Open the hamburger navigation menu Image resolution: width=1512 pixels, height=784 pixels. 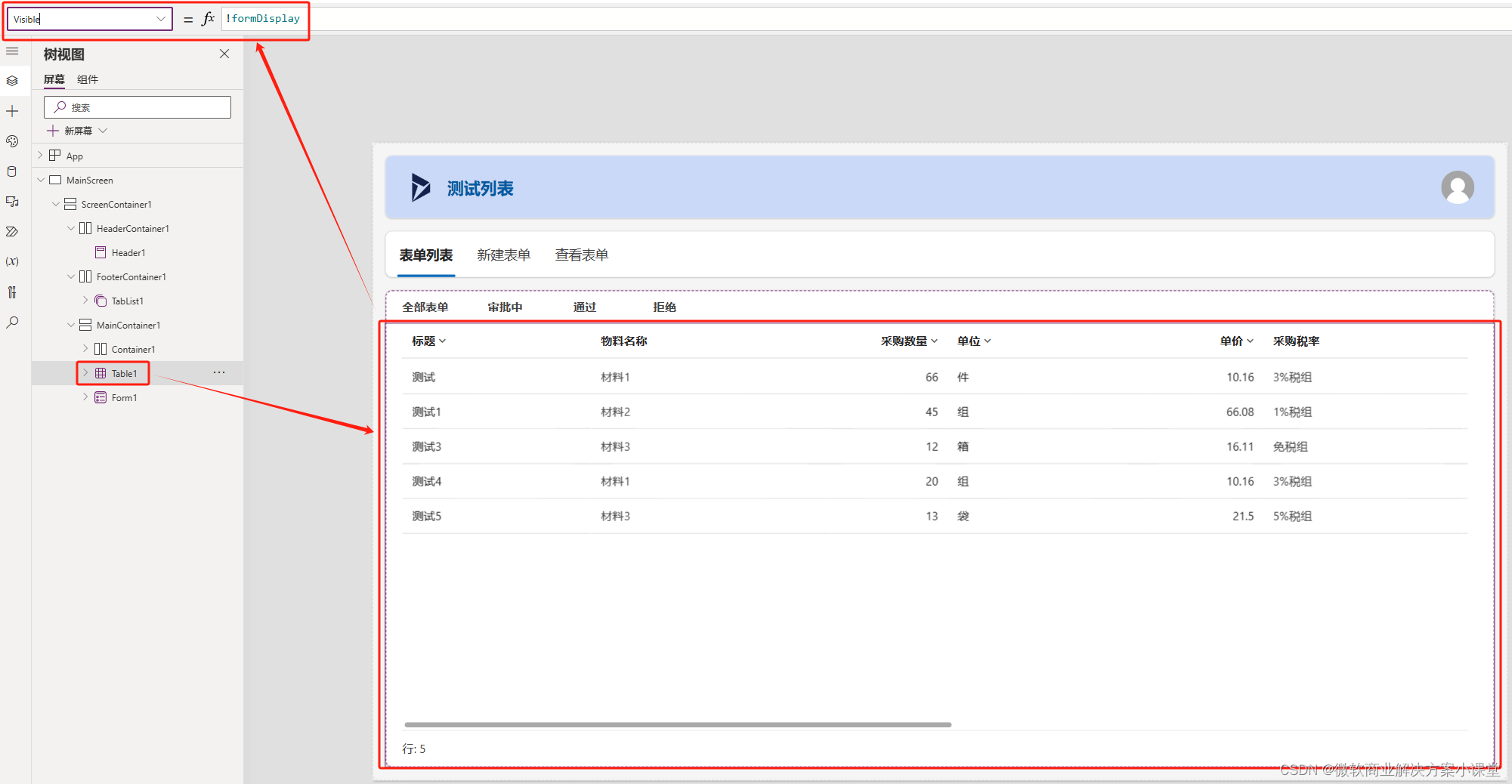tap(12, 51)
